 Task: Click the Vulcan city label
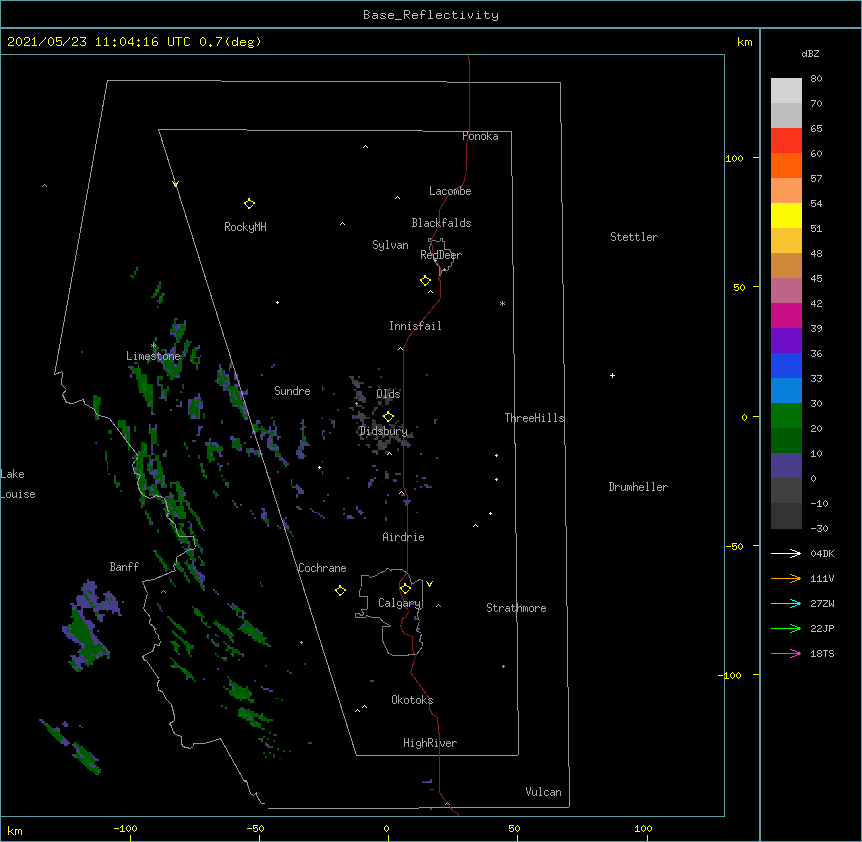[543, 792]
